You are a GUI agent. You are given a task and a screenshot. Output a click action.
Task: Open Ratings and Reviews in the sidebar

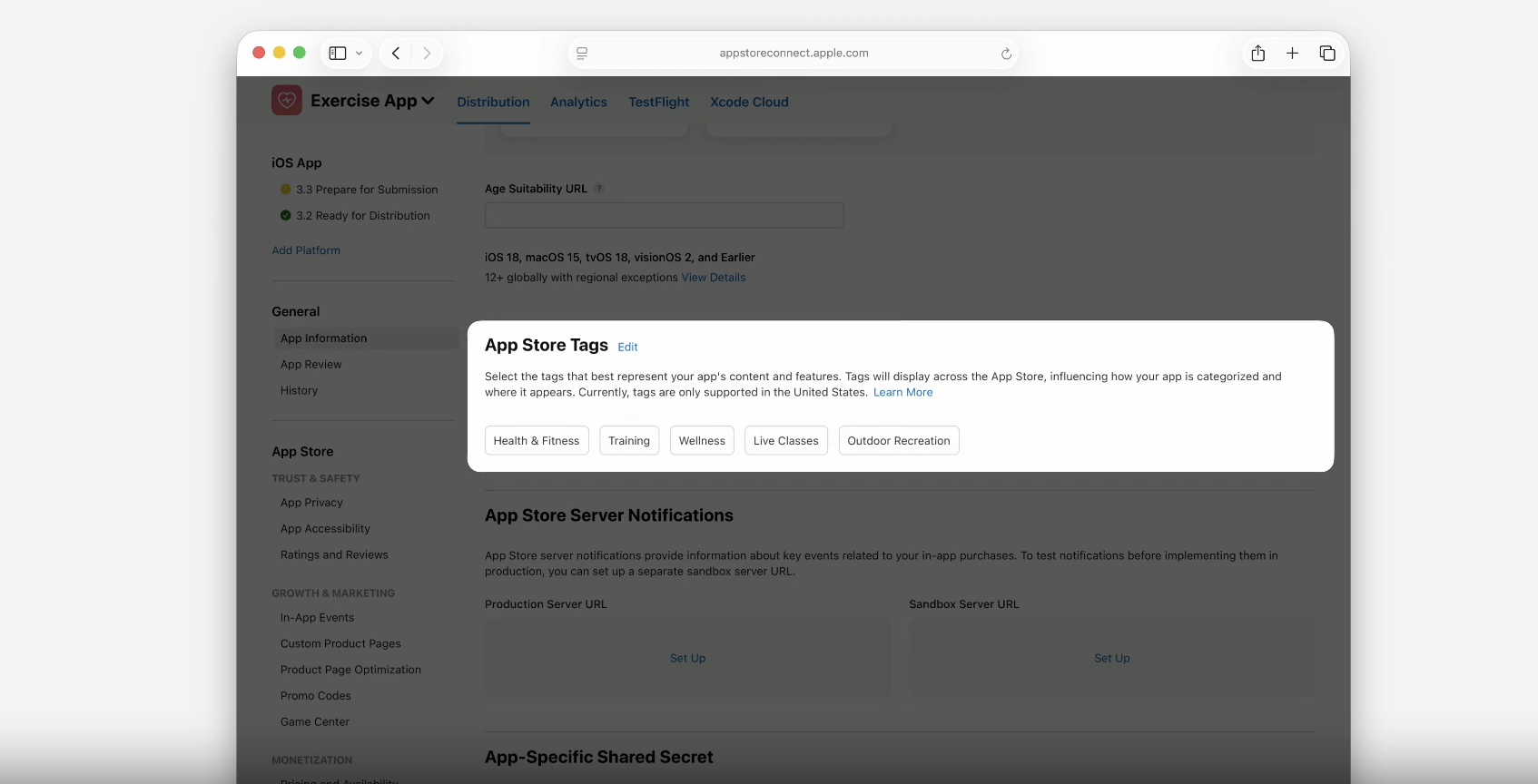[x=334, y=555]
